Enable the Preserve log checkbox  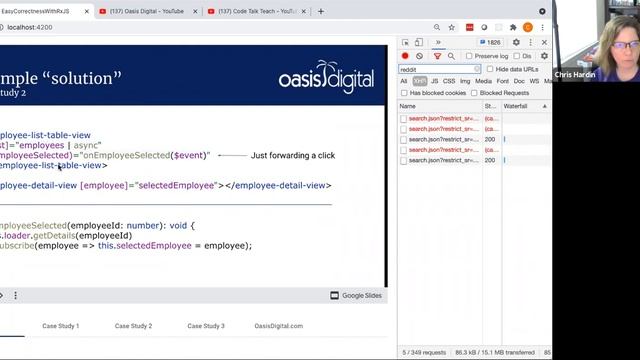tap(469, 56)
